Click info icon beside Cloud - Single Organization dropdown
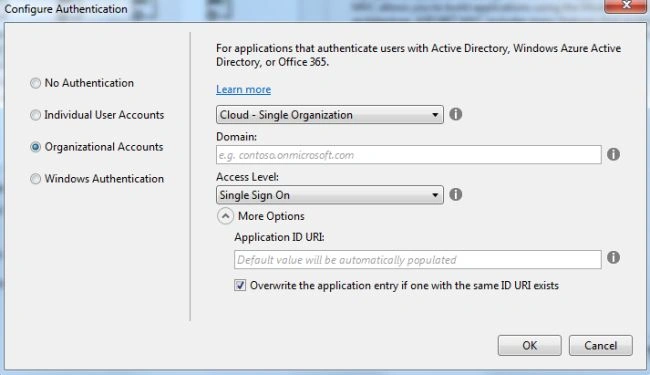650x375 pixels. point(456,114)
